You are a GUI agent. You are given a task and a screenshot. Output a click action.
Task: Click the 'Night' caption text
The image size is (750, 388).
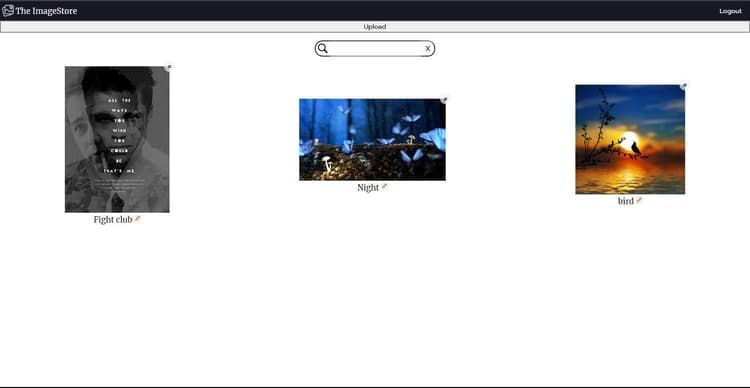[368, 188]
